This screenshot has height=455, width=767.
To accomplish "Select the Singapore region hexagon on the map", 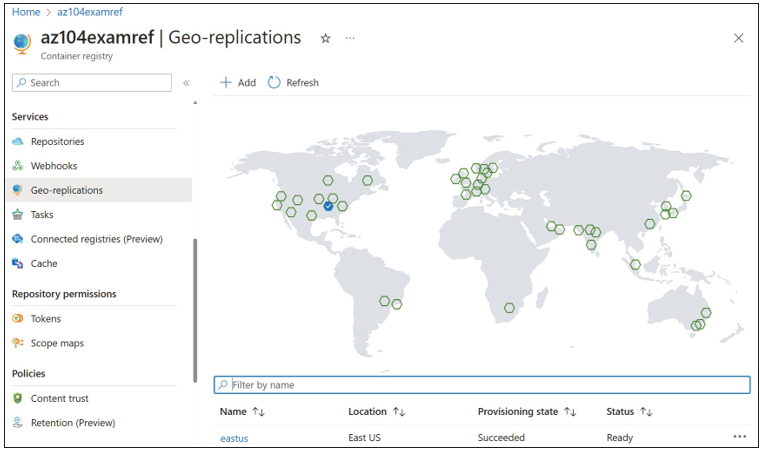I will pos(635,265).
